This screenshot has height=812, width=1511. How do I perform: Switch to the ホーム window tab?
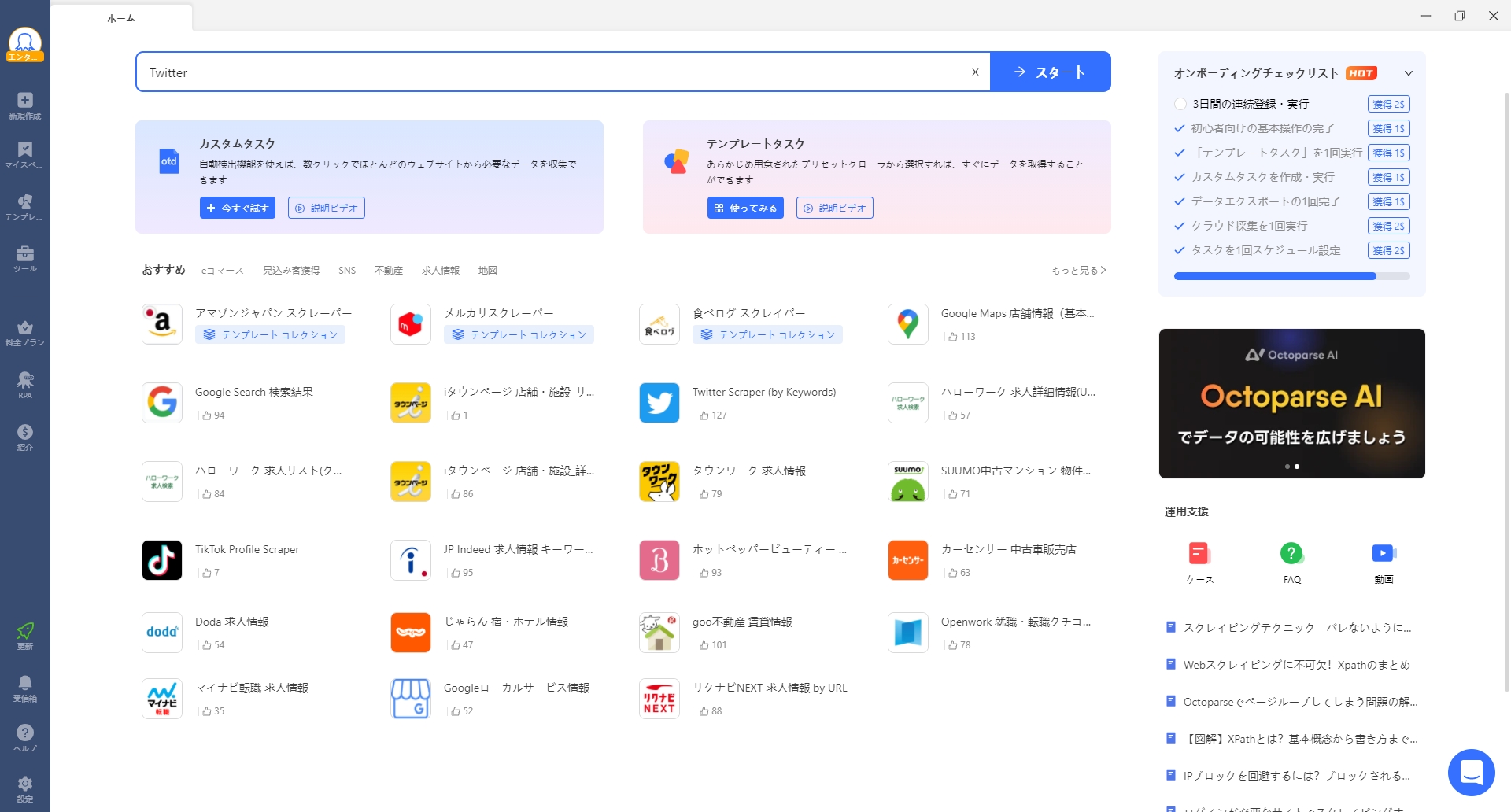click(x=121, y=18)
